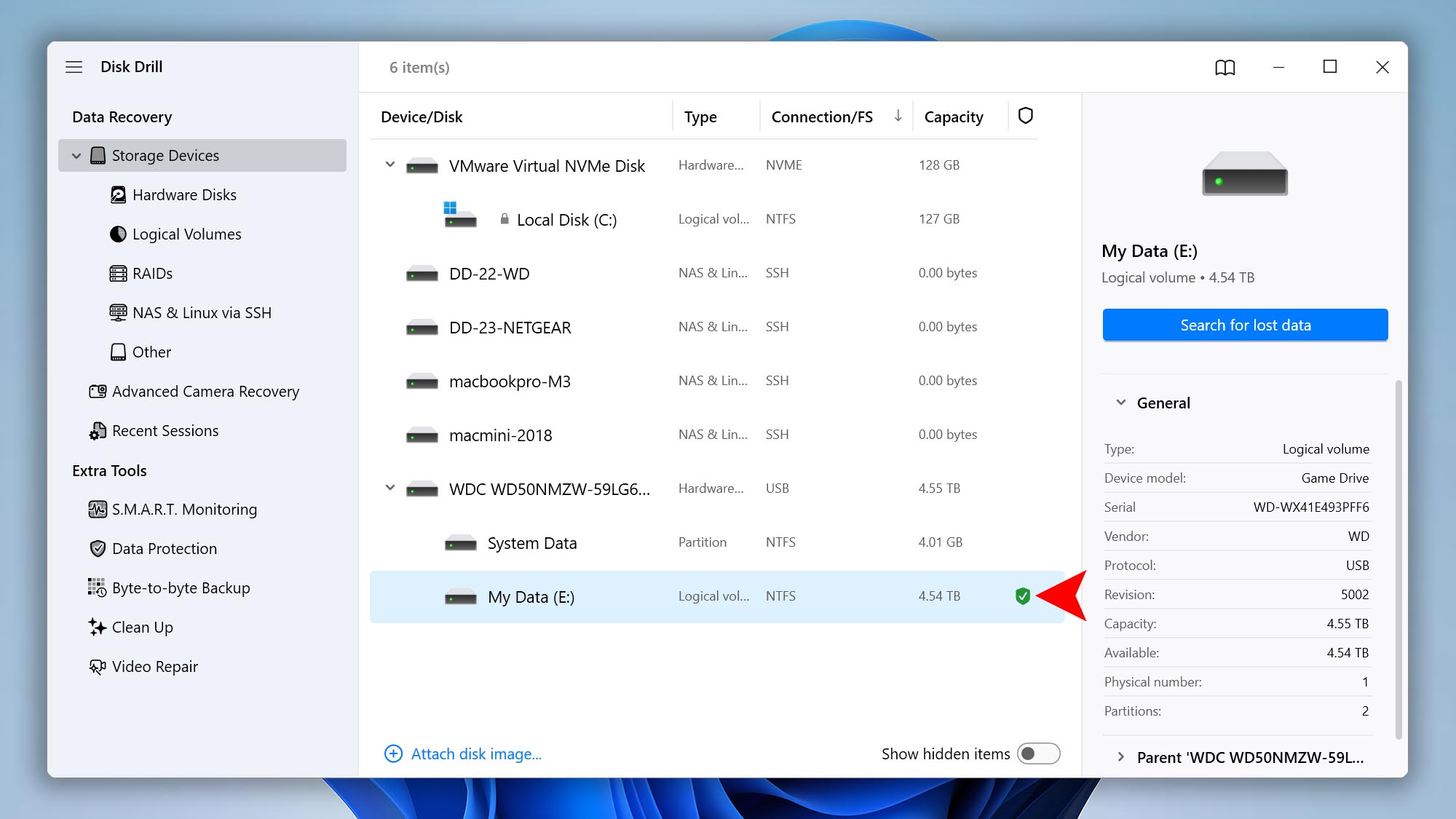This screenshot has width=1456, height=819.
Task: Select NAS & Linux via SSH
Action: click(x=202, y=313)
